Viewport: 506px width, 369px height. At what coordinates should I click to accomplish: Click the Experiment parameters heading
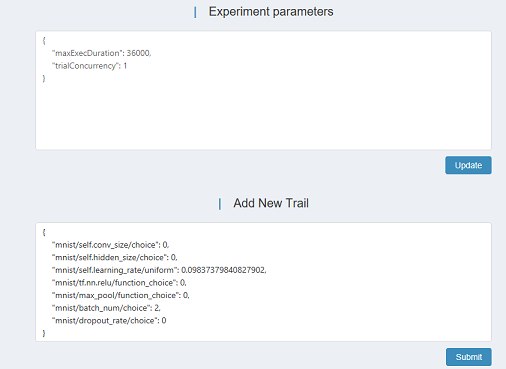(271, 12)
